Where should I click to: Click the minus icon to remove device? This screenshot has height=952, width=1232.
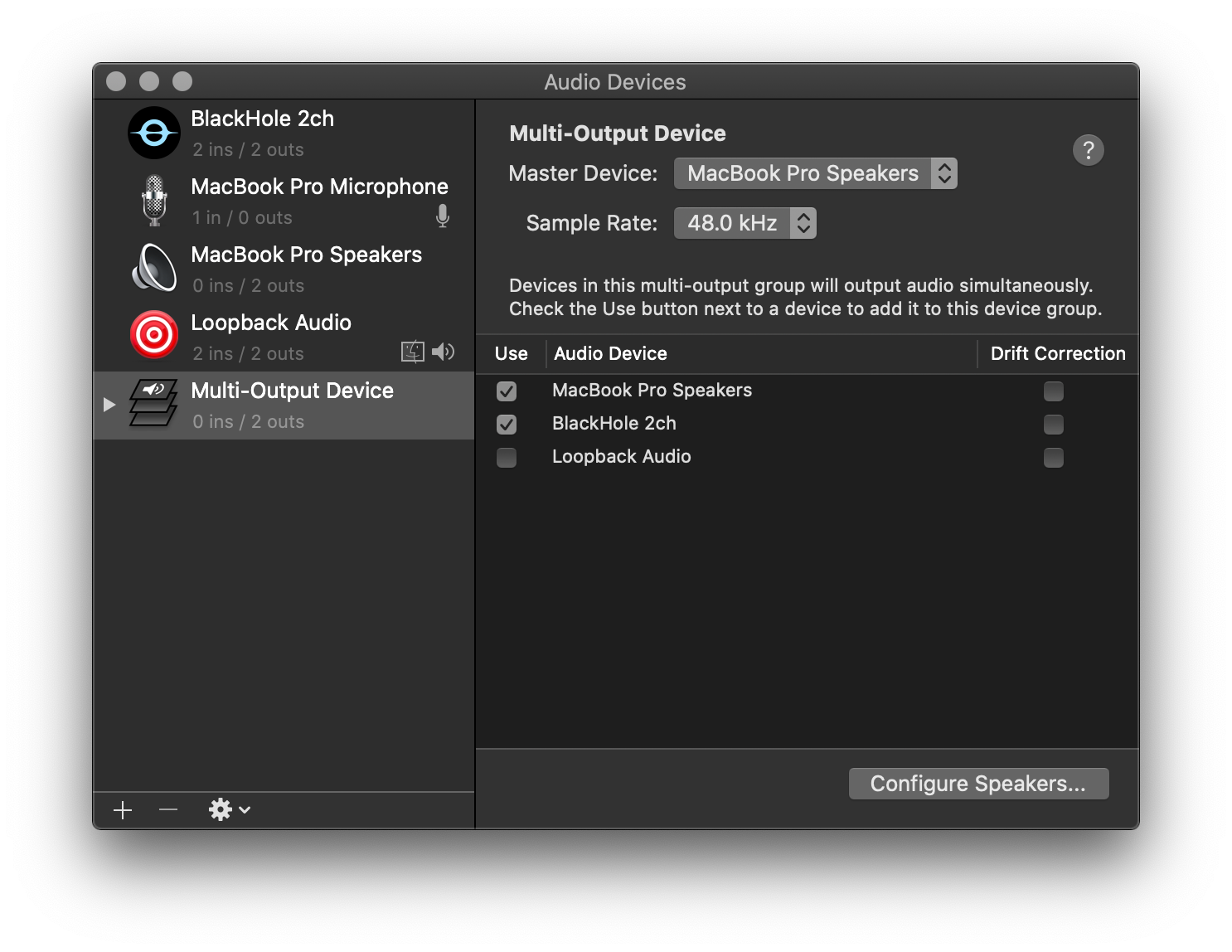[x=168, y=809]
